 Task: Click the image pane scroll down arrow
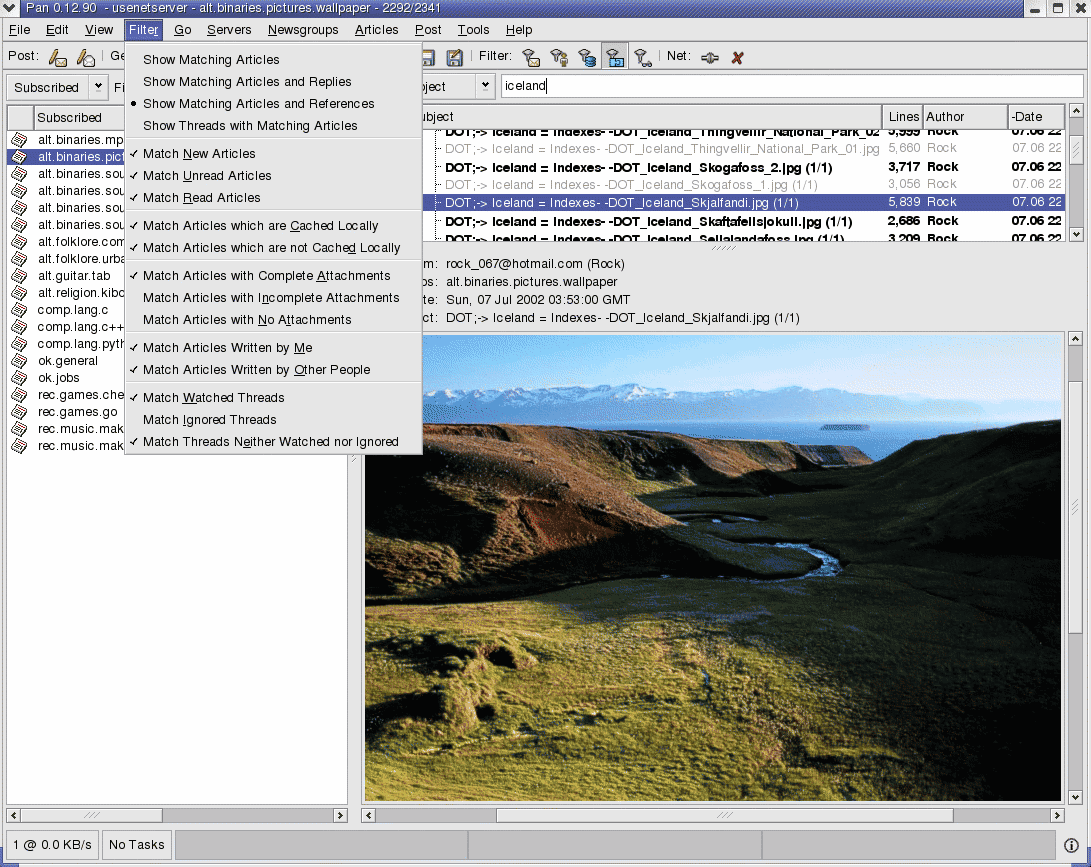pos(1076,797)
